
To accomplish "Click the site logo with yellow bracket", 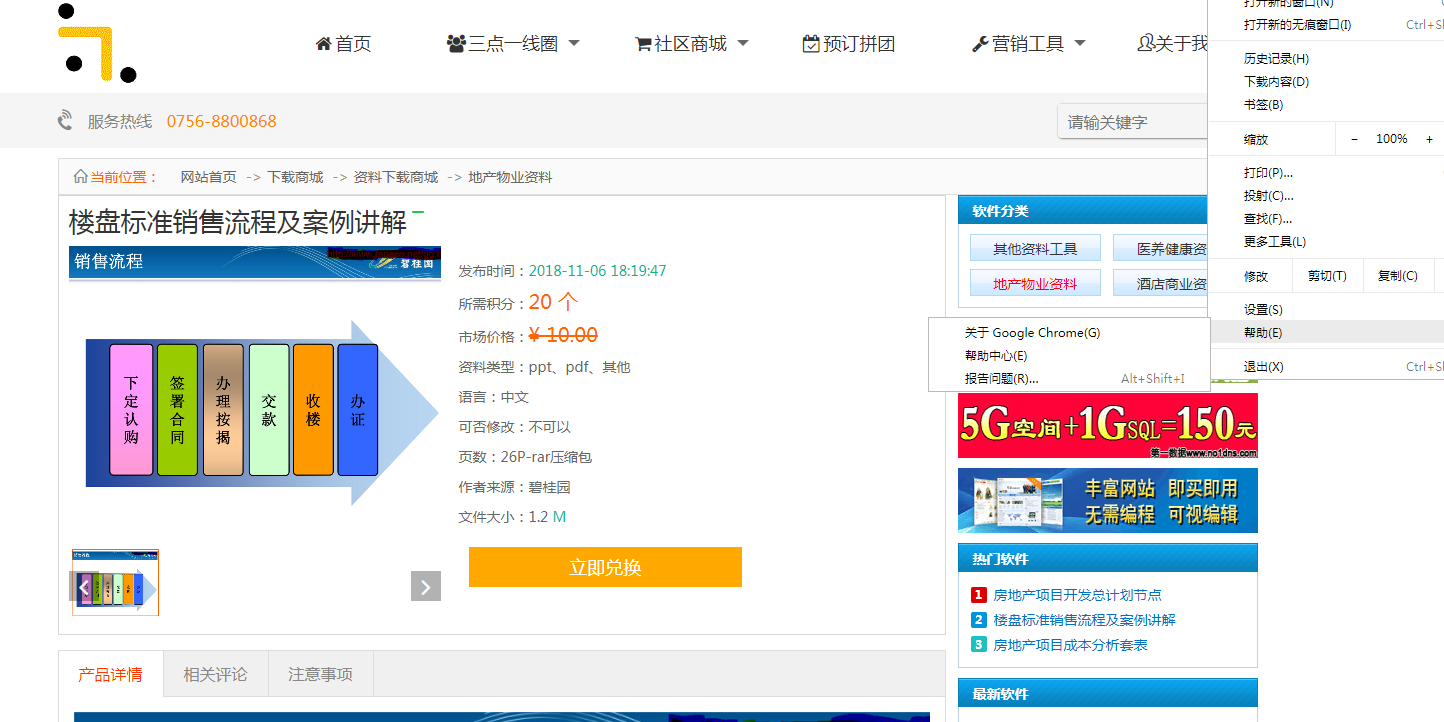I will click(95, 44).
